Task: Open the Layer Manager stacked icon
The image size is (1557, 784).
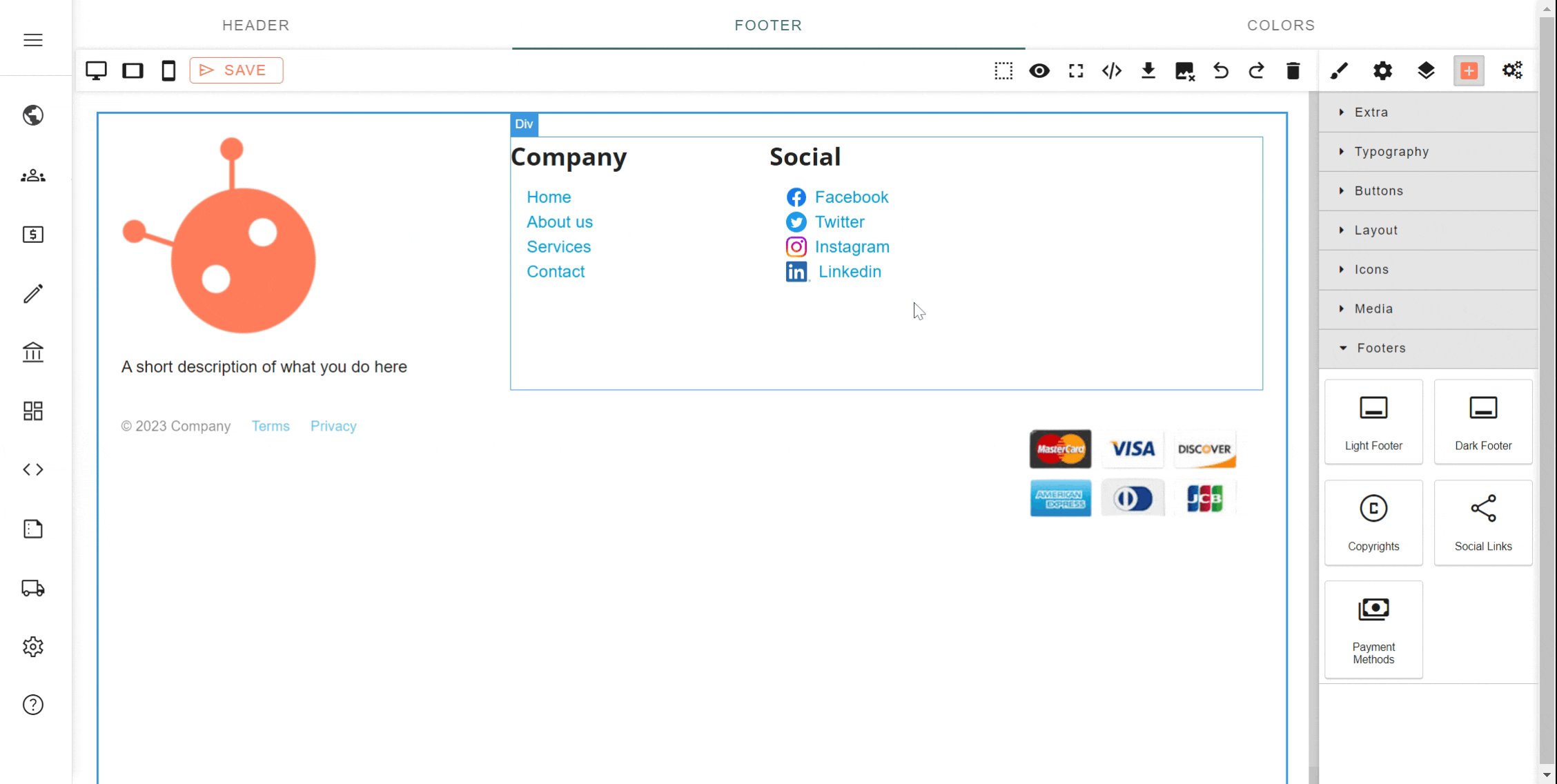Action: 1426,70
